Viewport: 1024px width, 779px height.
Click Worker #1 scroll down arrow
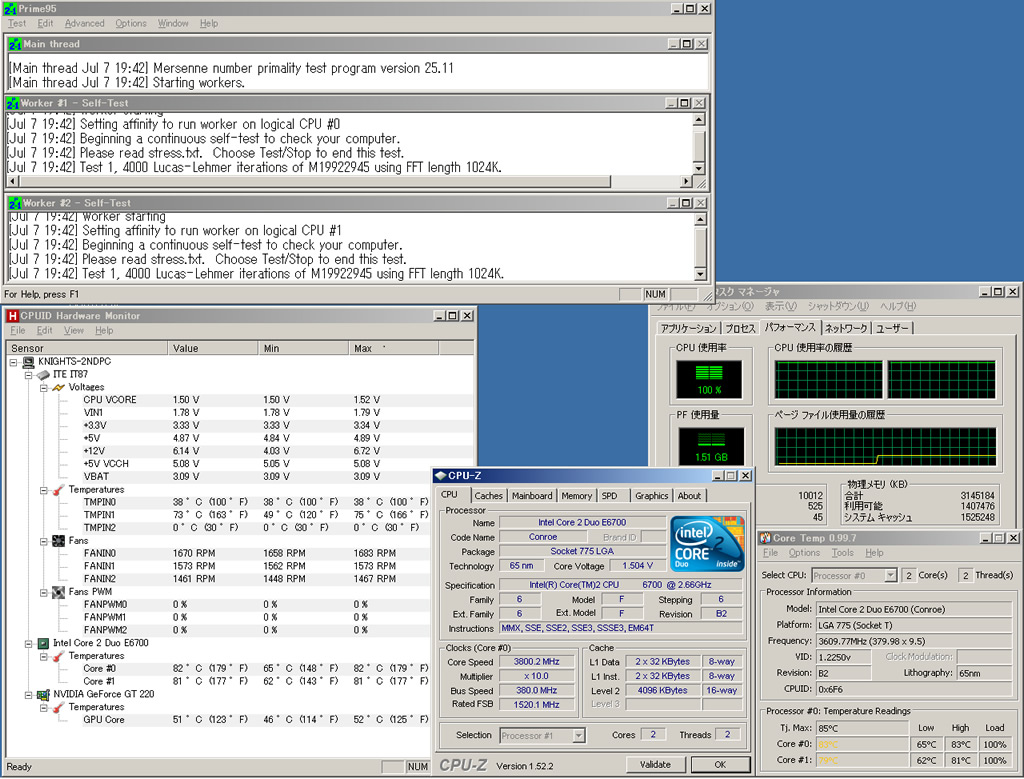click(699, 168)
